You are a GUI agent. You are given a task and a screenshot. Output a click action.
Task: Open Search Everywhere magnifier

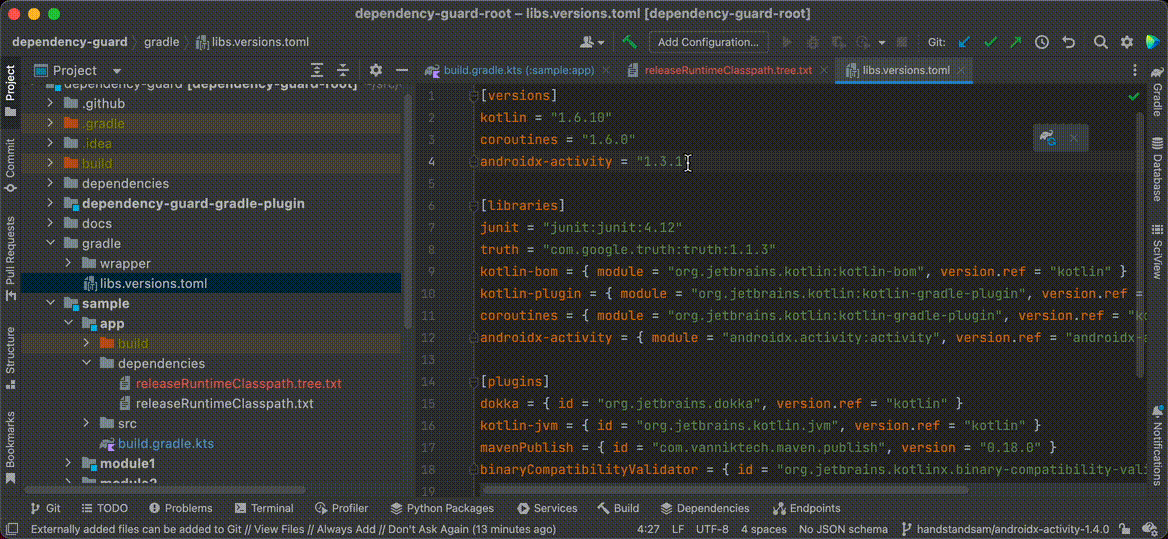(1101, 42)
